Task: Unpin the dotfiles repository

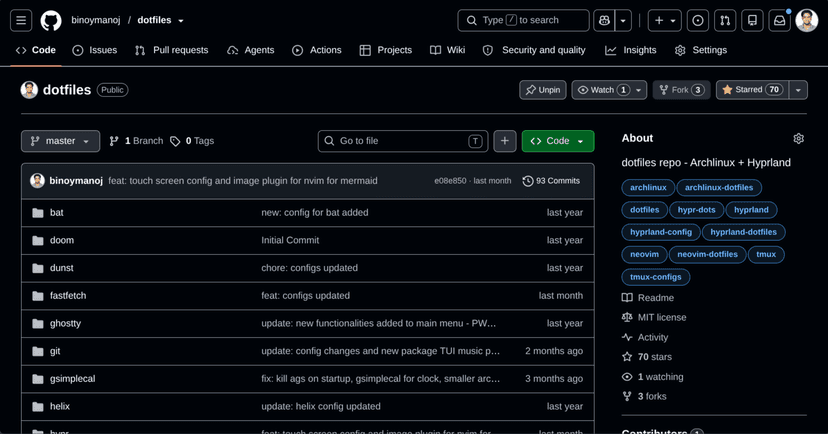Action: (543, 90)
